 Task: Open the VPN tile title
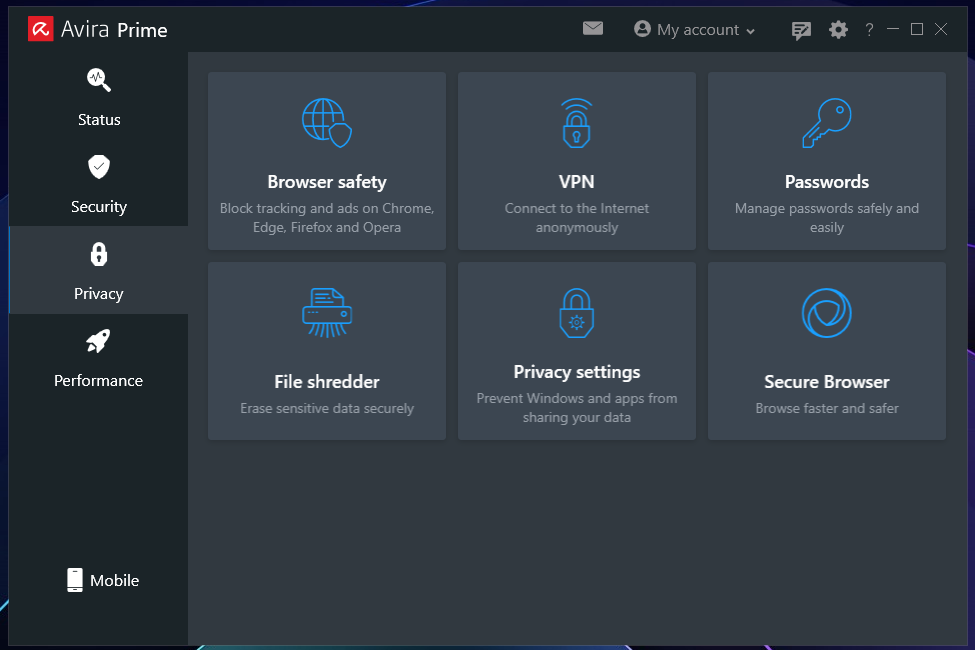576,182
